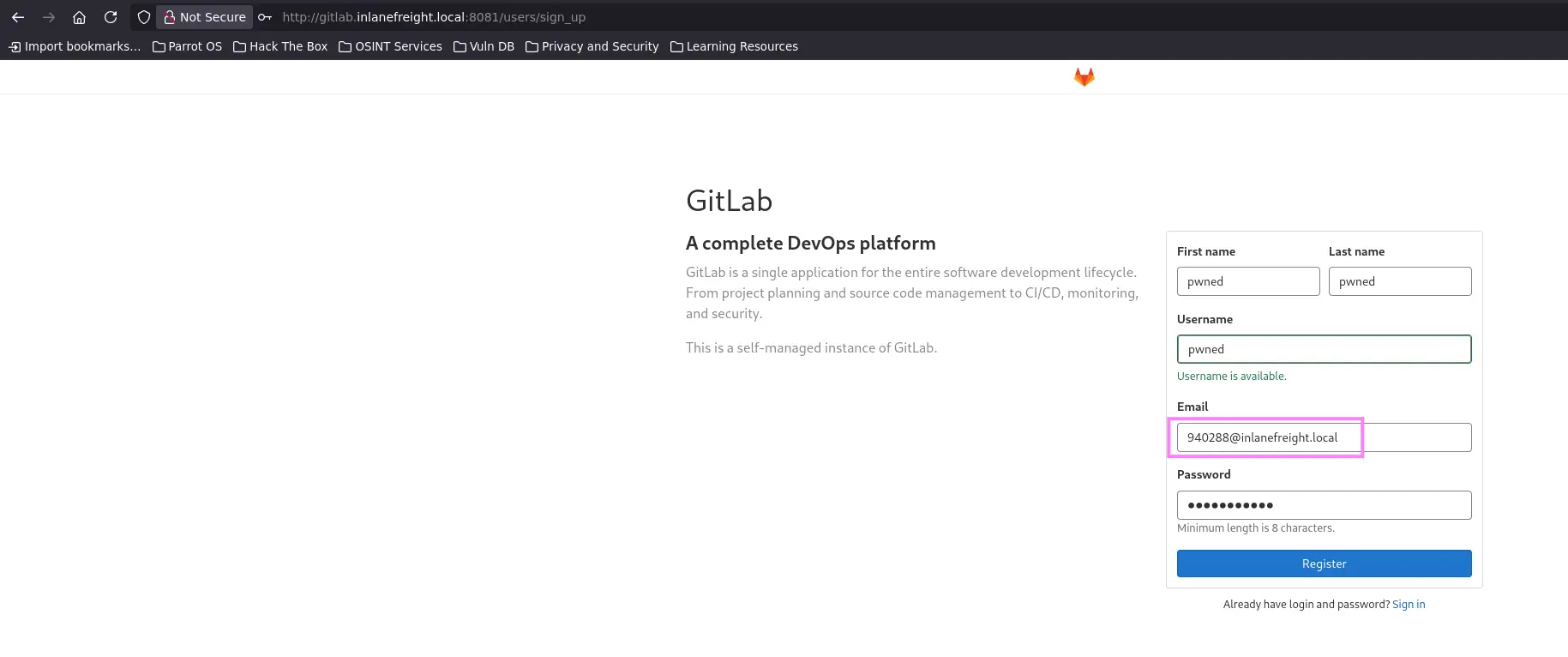
Task: Open the Not Secure connection info
Action: [x=205, y=17]
